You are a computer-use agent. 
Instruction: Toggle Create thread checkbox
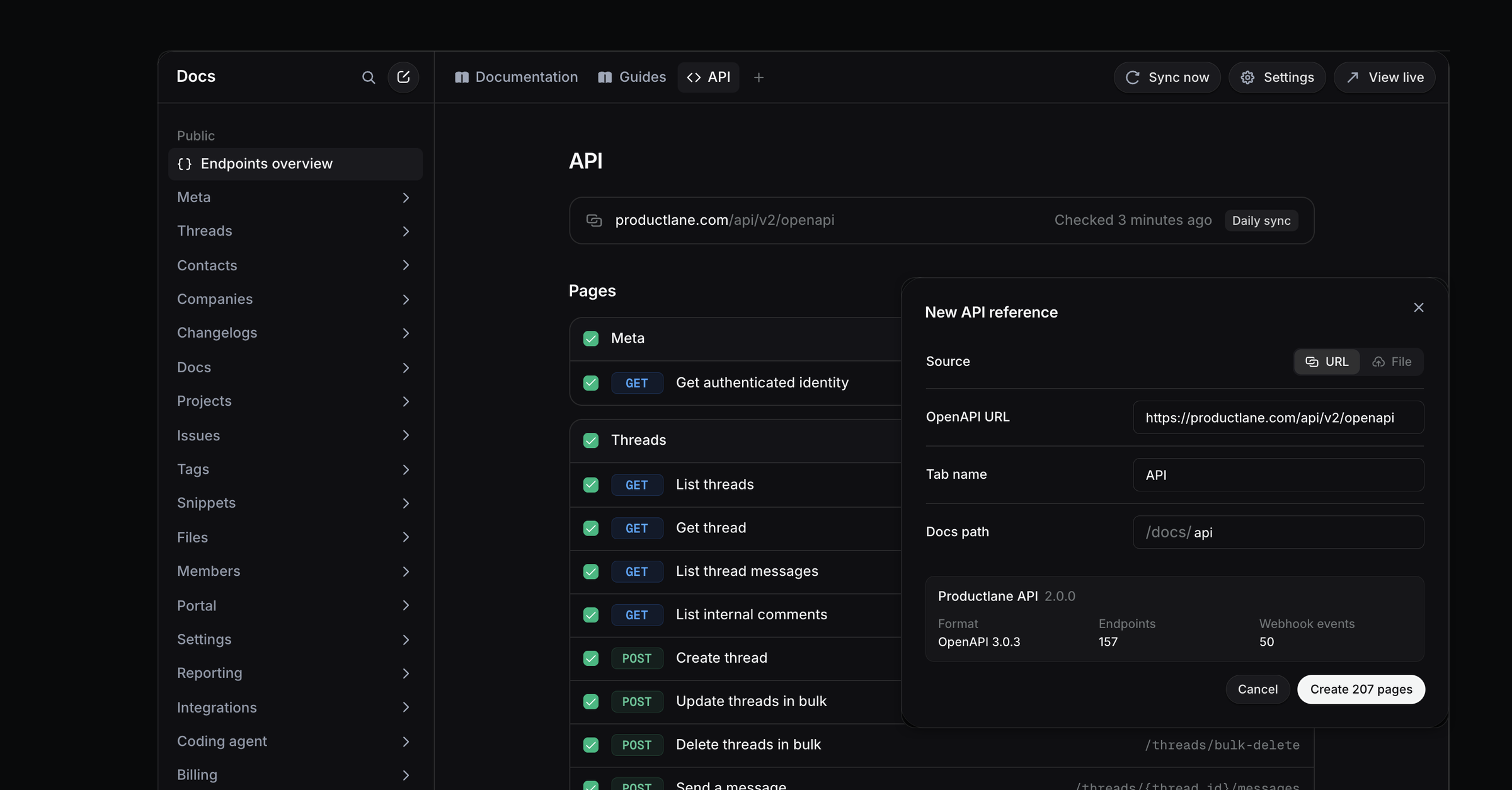(x=591, y=658)
